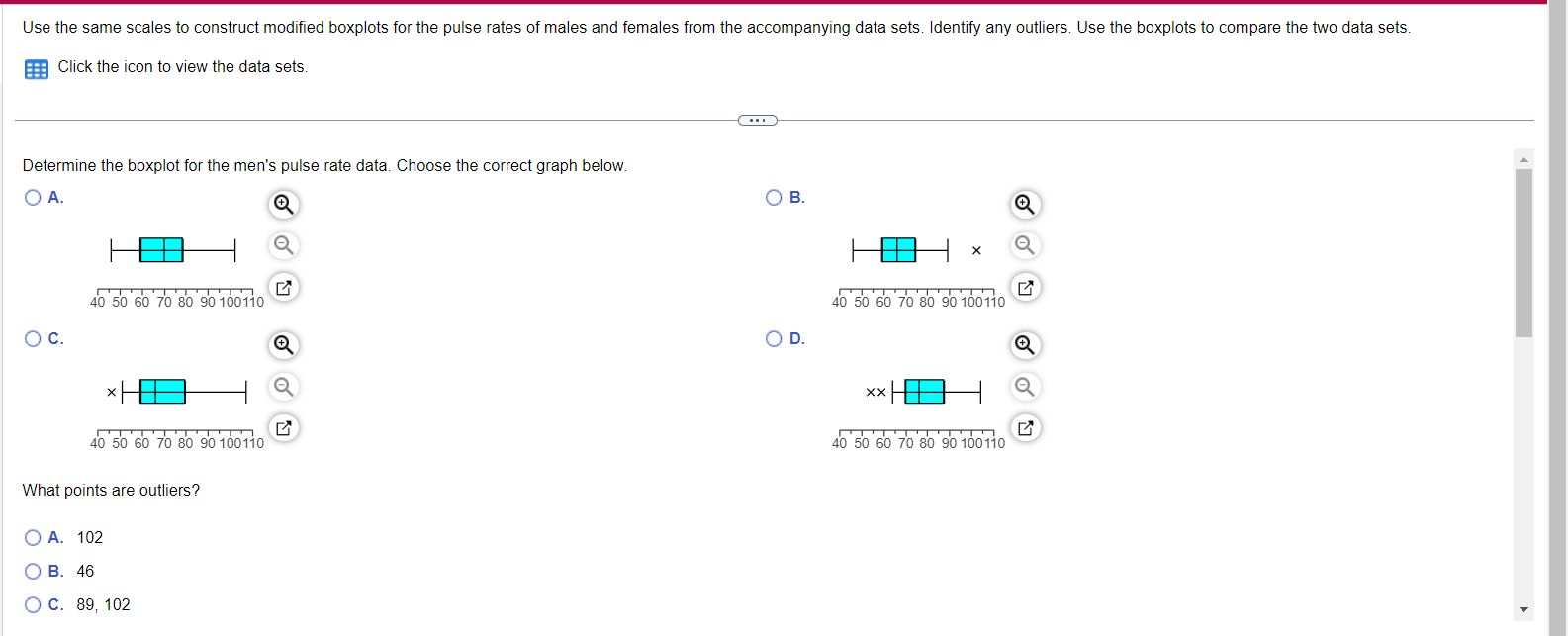This screenshot has width=1568, height=636.
Task: Launch graph C in external window
Action: point(284,427)
